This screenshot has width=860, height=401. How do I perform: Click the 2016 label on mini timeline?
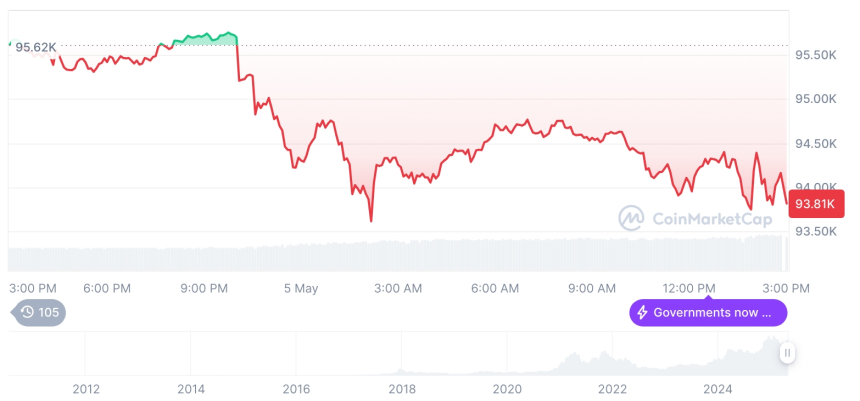tap(296, 389)
